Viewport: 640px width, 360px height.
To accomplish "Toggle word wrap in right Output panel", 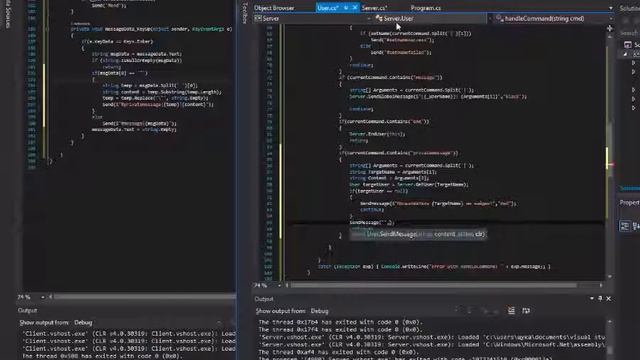I will 526,311.
